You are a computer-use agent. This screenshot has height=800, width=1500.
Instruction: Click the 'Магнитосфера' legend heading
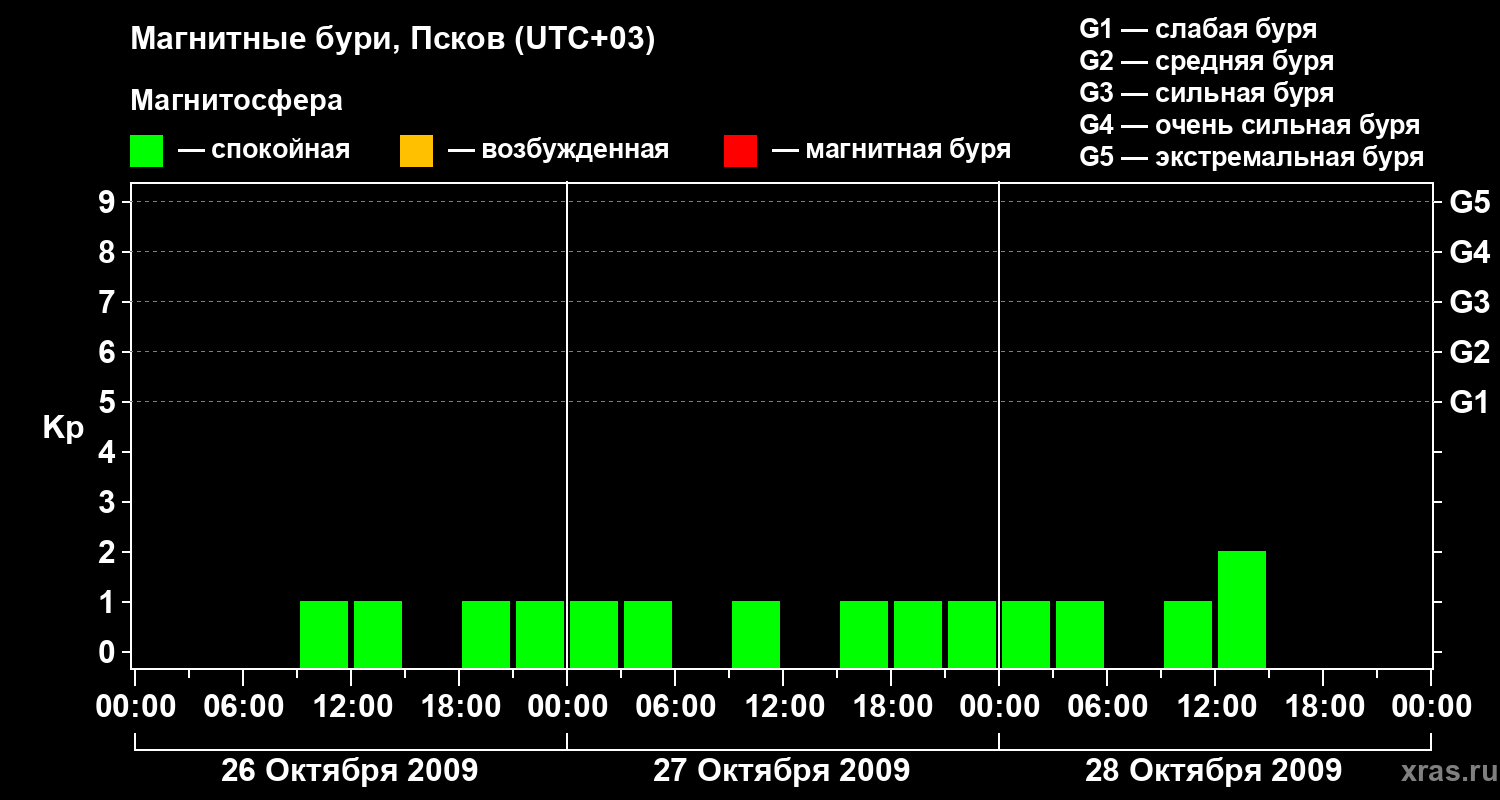pos(237,101)
